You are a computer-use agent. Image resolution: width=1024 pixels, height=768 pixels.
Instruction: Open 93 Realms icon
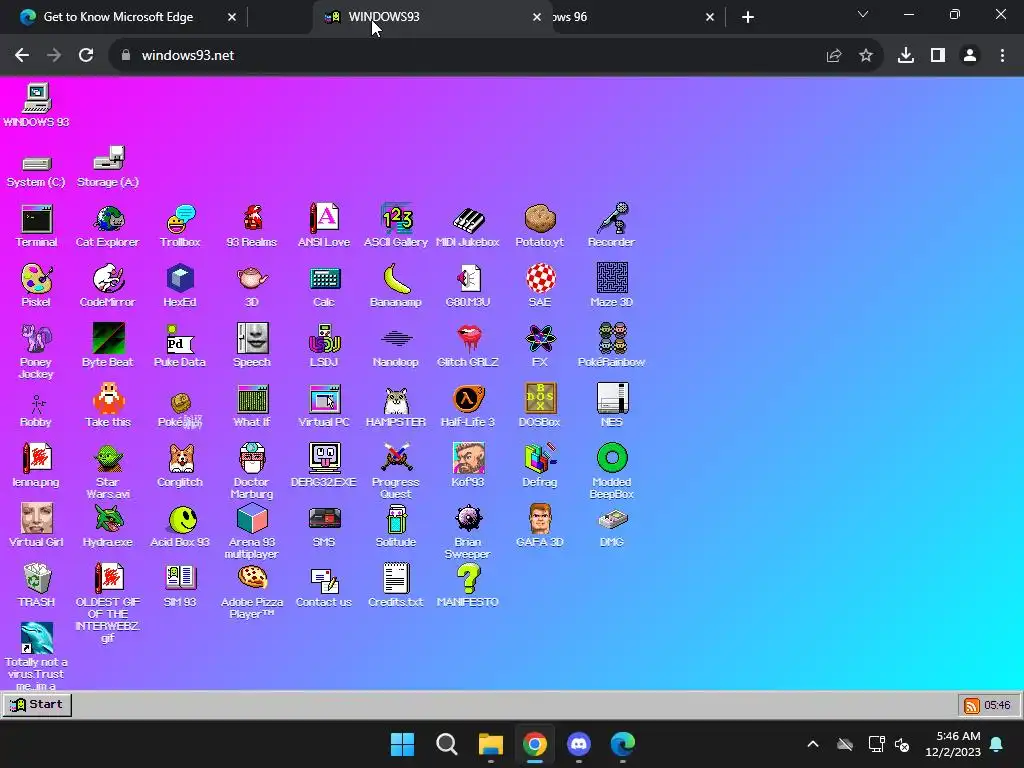tap(252, 226)
